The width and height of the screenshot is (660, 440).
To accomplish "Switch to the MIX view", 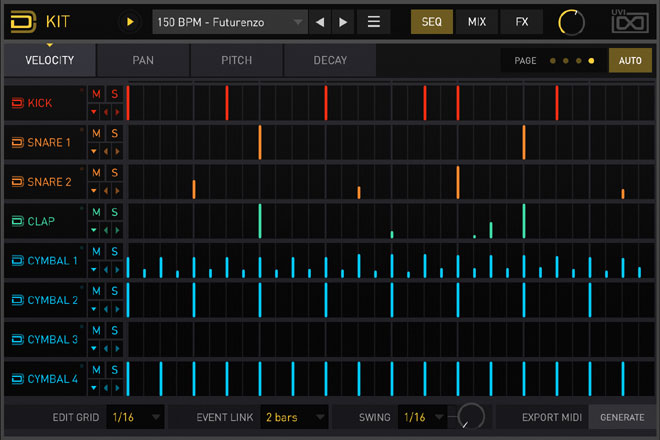I will click(477, 21).
